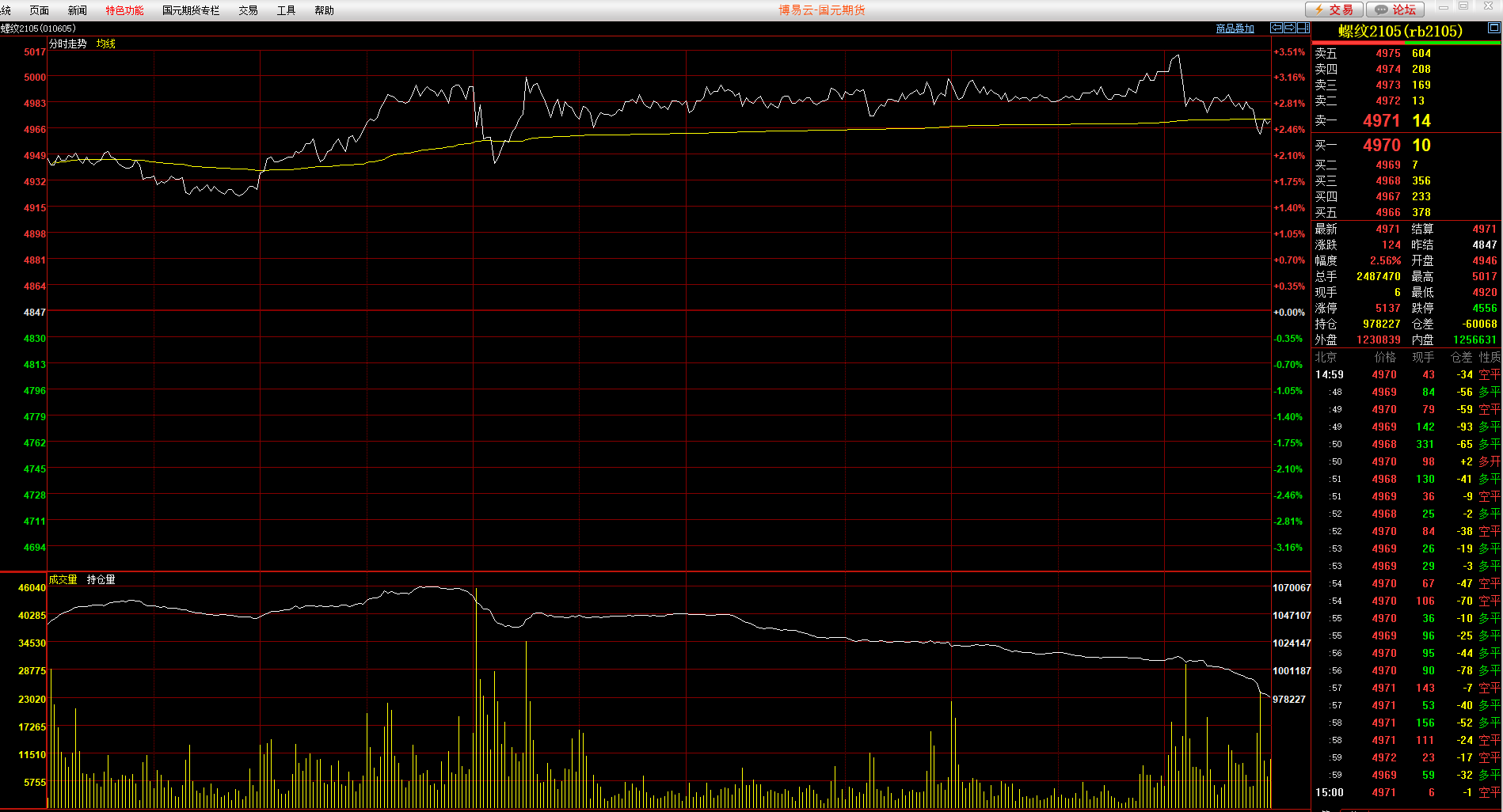This screenshot has width=1503, height=812.
Task: Toggle the side panel layout icon
Action: point(1303,28)
